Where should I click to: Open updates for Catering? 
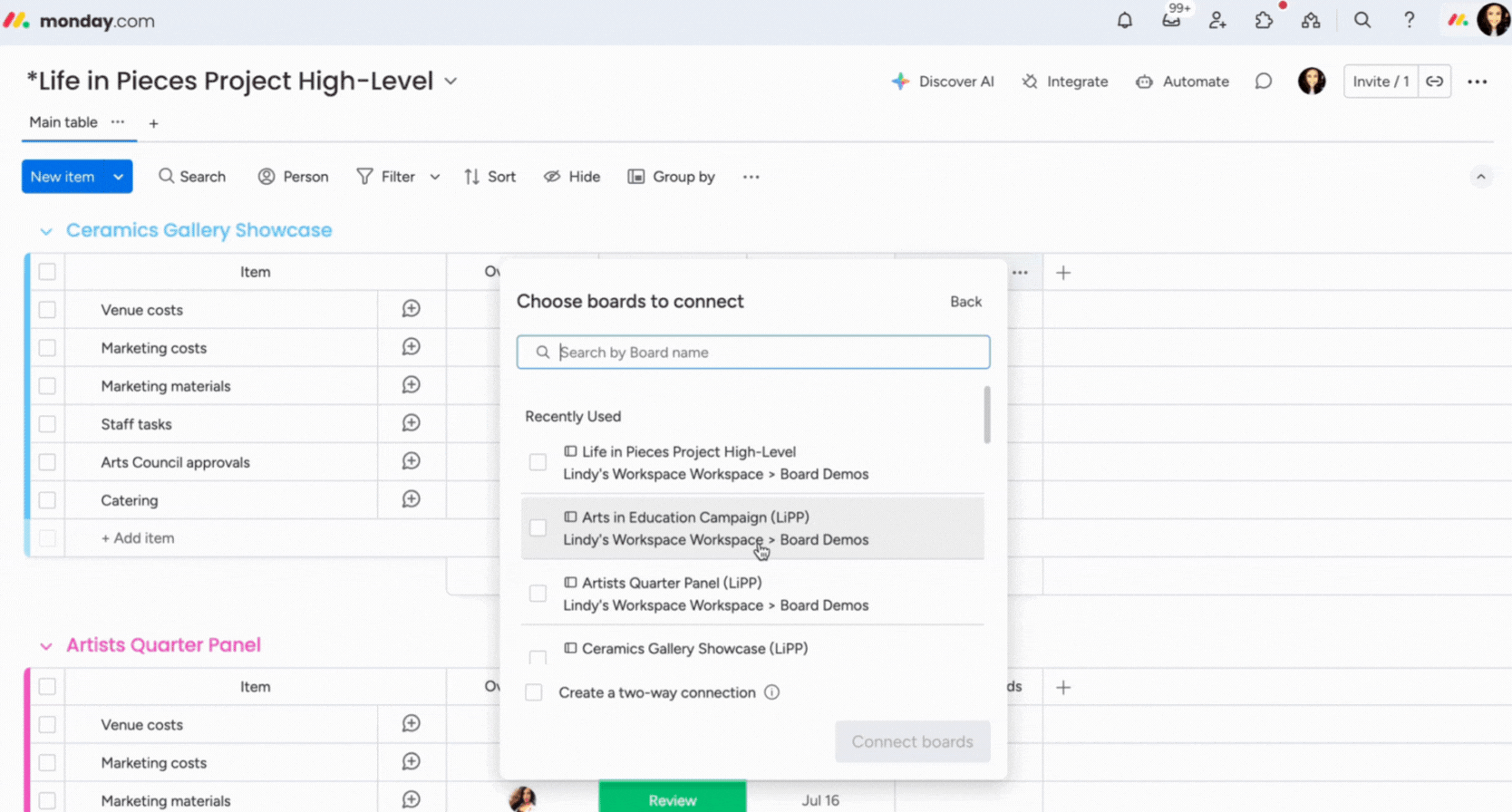click(411, 499)
